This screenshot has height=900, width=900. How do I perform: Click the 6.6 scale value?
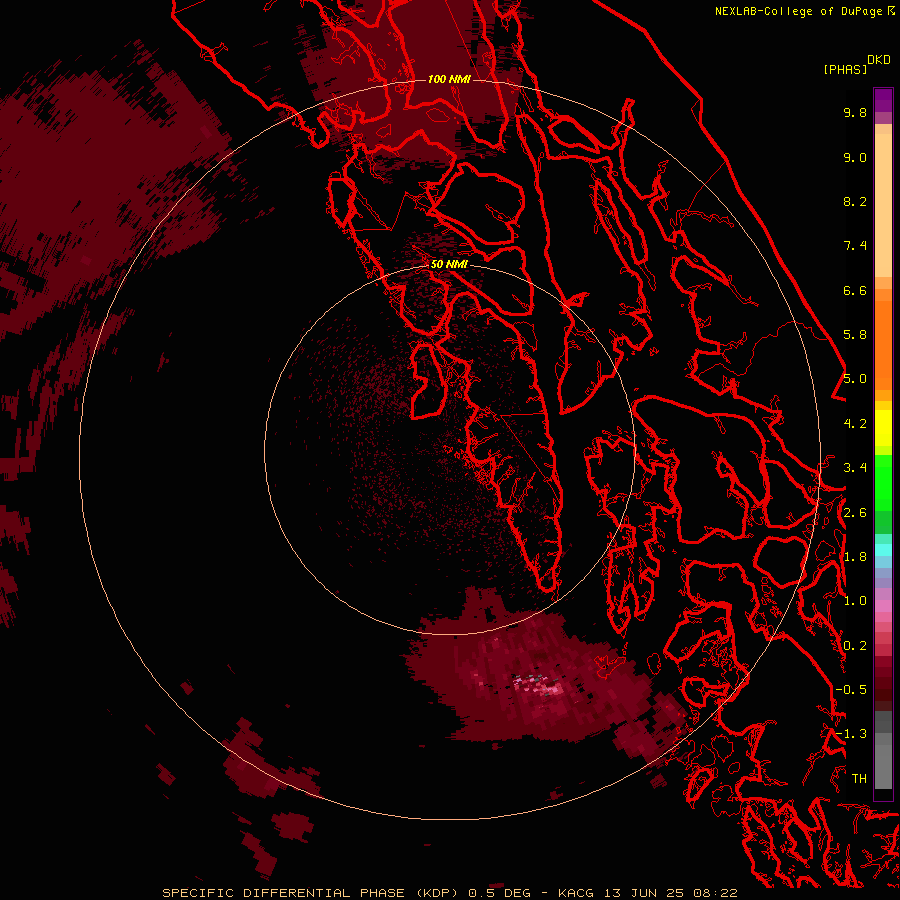(x=855, y=290)
